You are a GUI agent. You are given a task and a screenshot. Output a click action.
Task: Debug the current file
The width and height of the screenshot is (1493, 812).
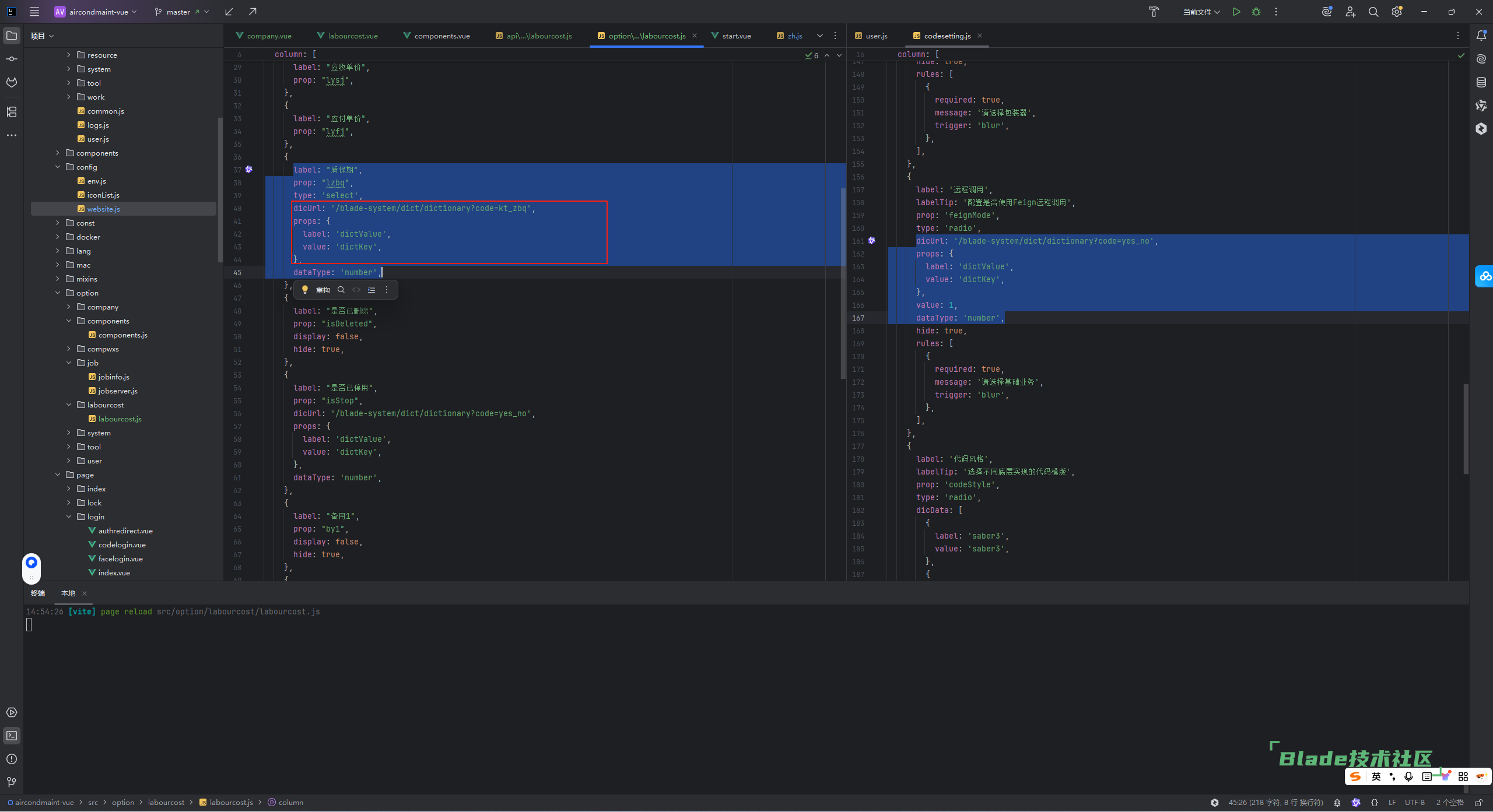tap(1256, 12)
